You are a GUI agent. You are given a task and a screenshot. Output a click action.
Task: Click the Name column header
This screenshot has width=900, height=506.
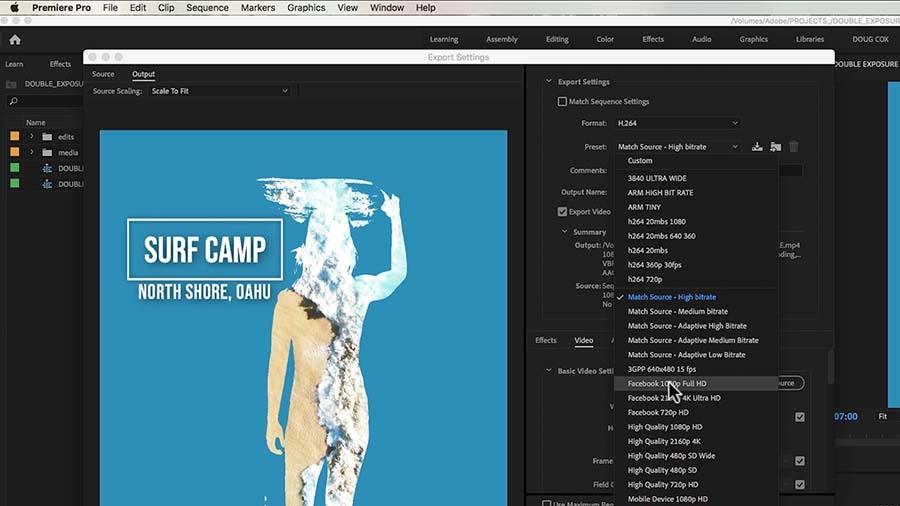(36, 123)
